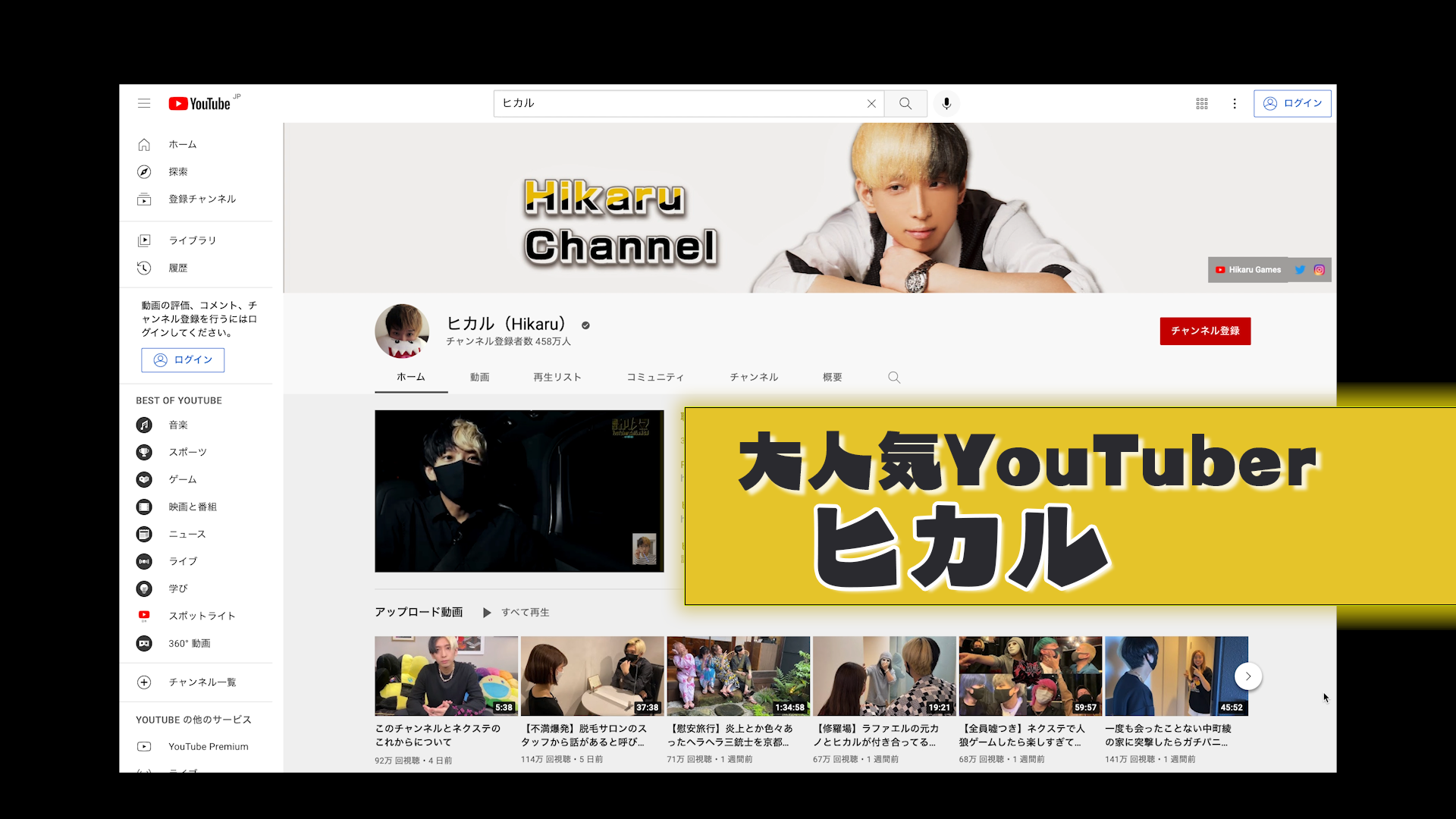Open the 45:52 video thumbnail

1177,676
